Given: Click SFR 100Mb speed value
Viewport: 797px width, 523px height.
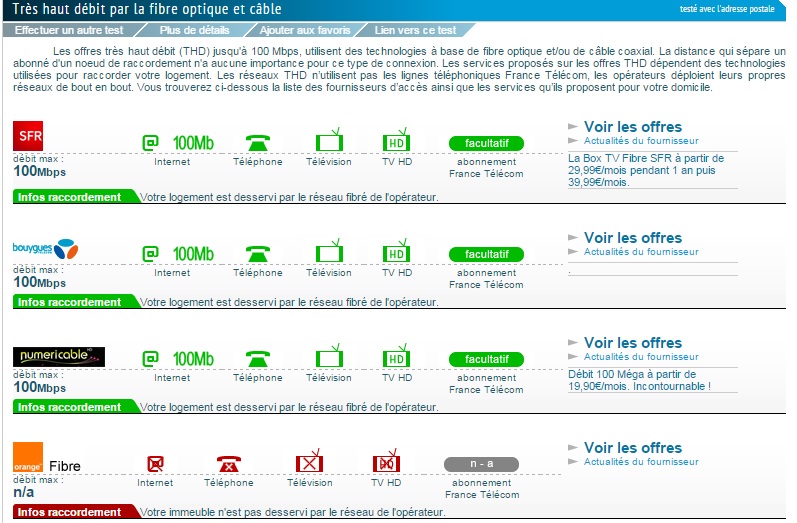Looking at the screenshot, I should pyautogui.click(x=193, y=143).
